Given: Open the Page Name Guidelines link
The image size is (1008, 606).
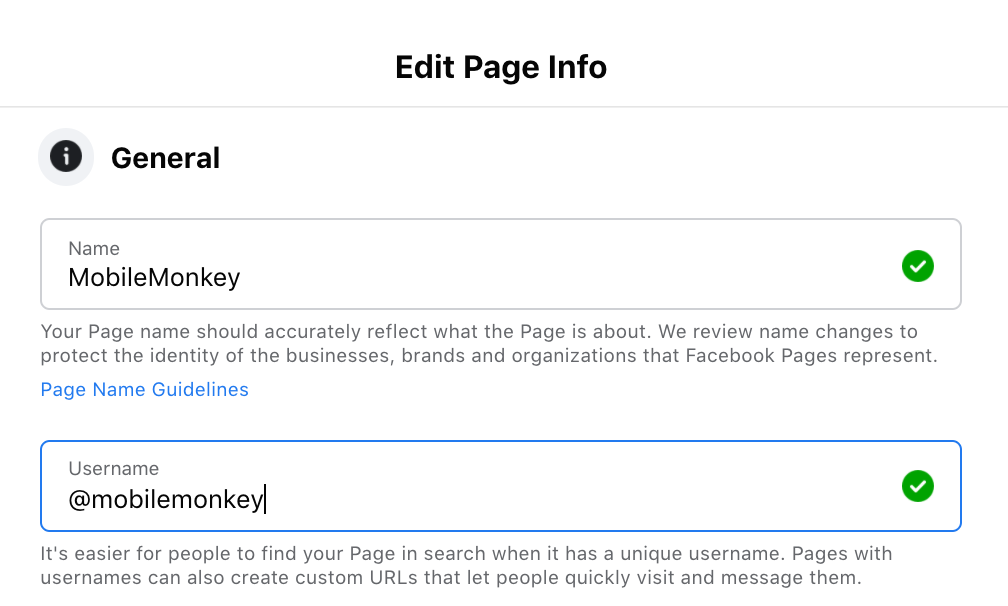Looking at the screenshot, I should [x=145, y=389].
